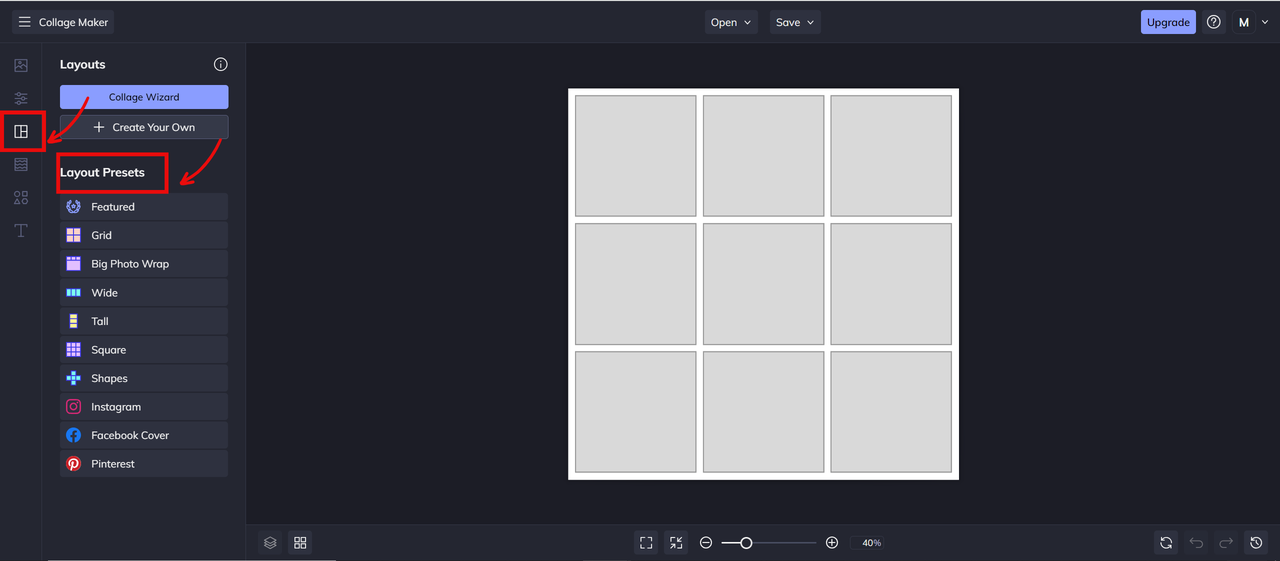Click the grid view icon in bottom bar
This screenshot has height=561, width=1280.
click(300, 543)
